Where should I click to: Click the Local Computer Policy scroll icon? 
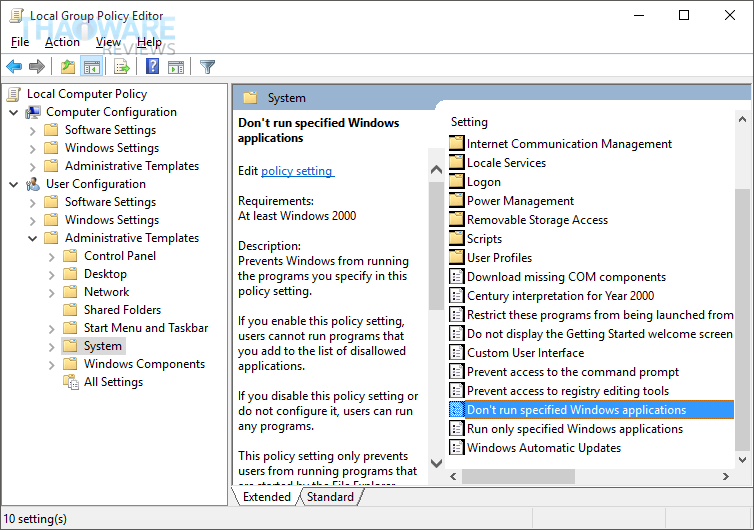[14, 94]
